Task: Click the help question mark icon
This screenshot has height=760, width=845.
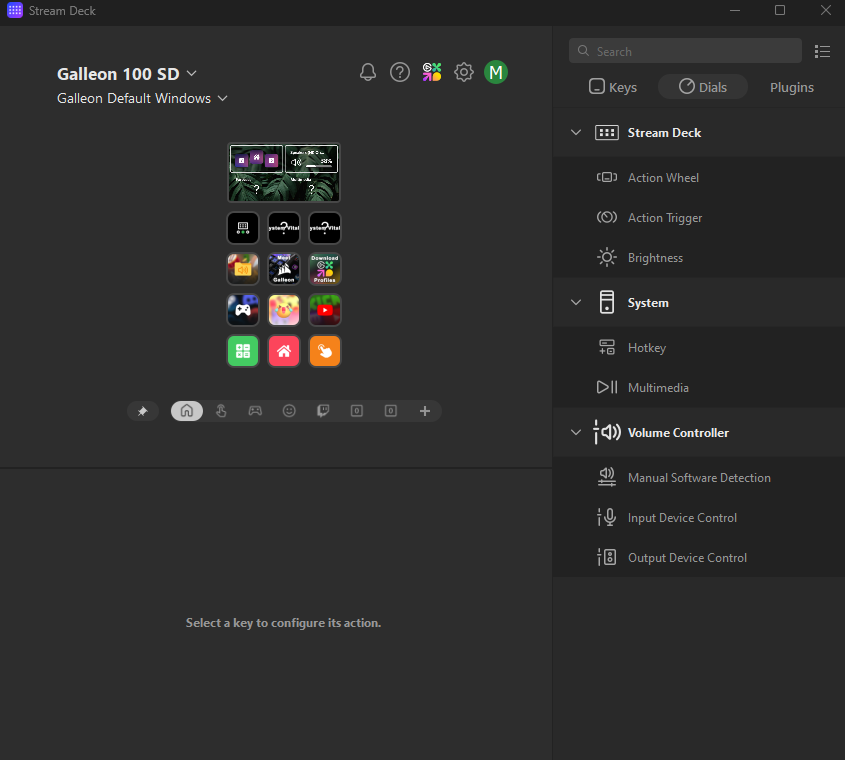Action: [x=400, y=72]
